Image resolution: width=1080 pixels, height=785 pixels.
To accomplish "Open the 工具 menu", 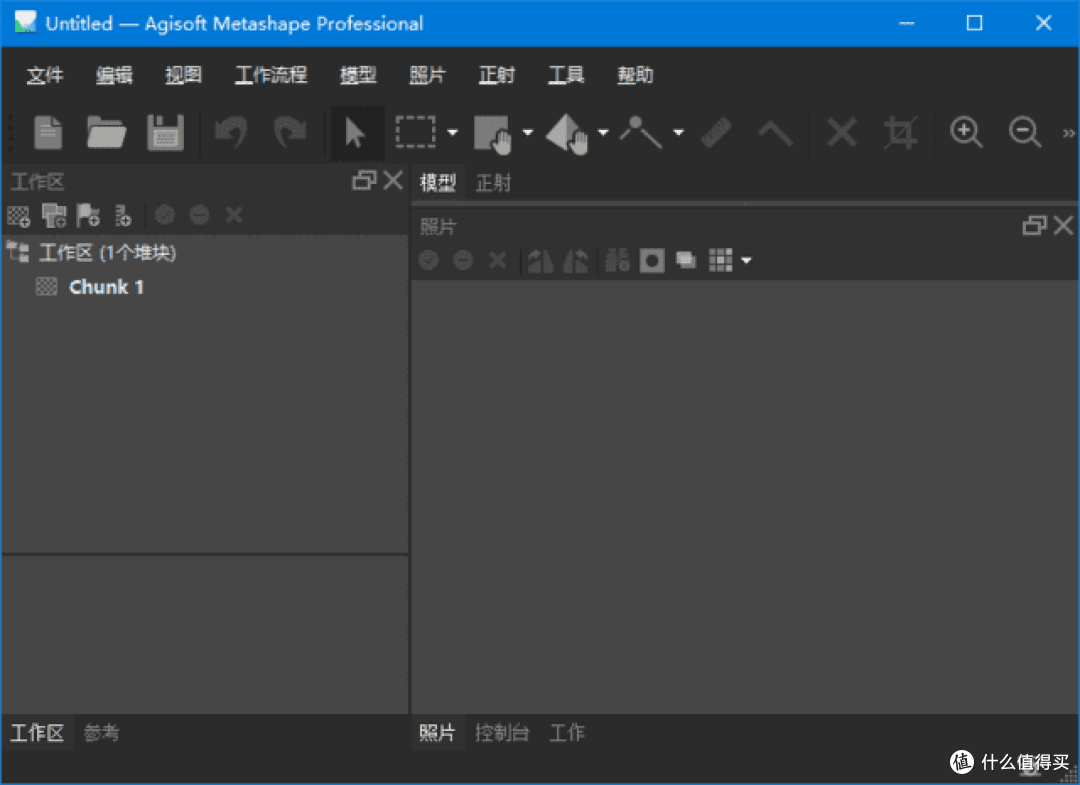I will 565,75.
